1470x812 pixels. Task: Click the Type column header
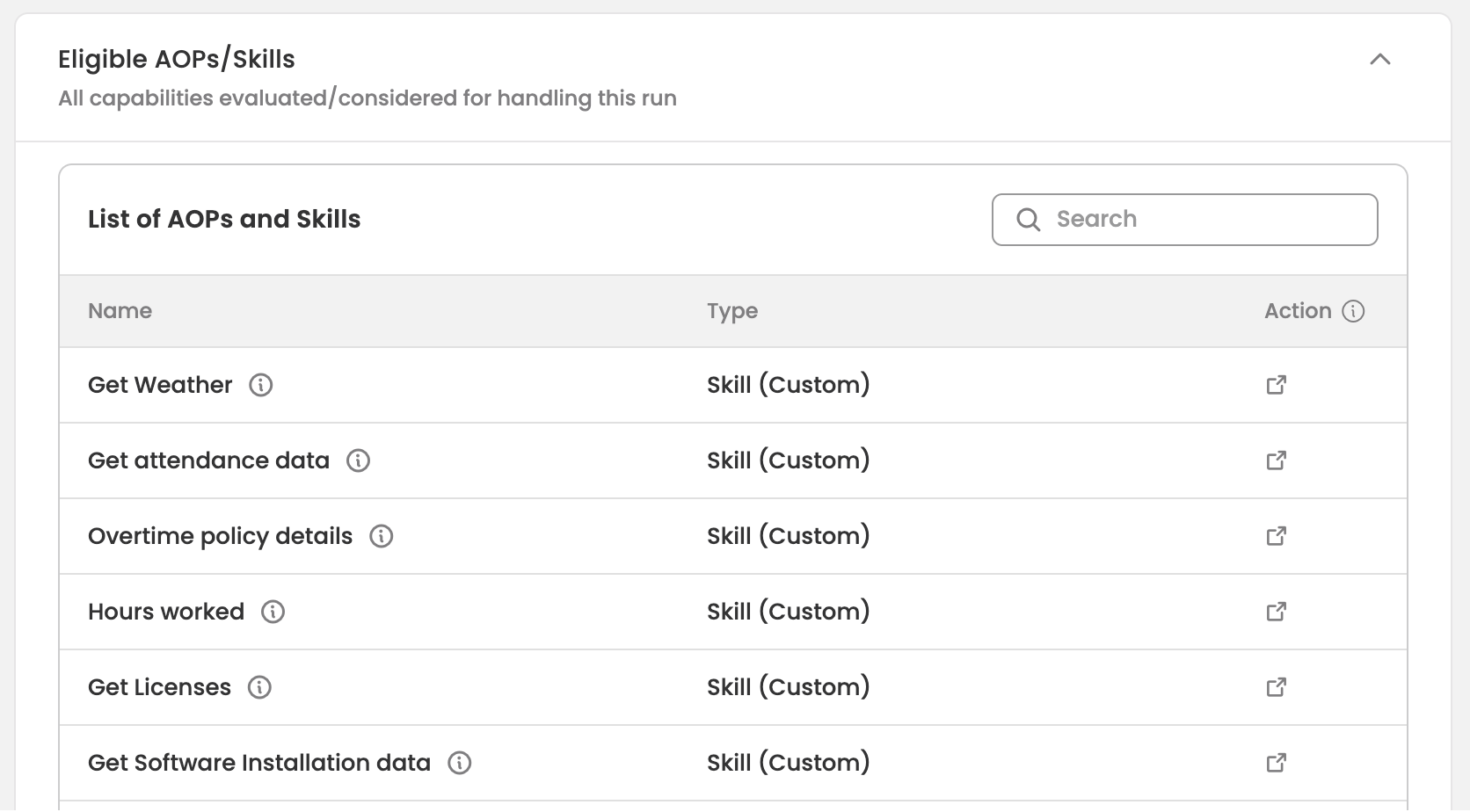point(731,311)
